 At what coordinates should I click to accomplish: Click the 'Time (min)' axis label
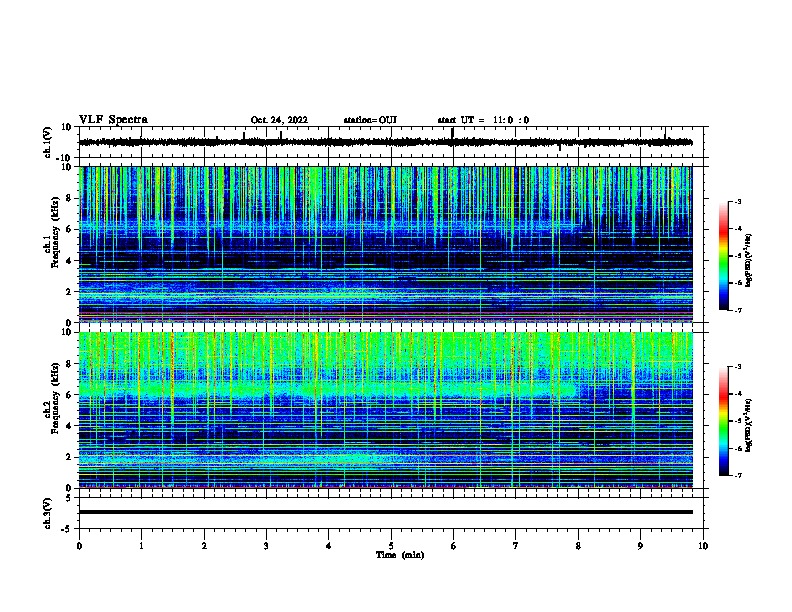[x=400, y=555]
